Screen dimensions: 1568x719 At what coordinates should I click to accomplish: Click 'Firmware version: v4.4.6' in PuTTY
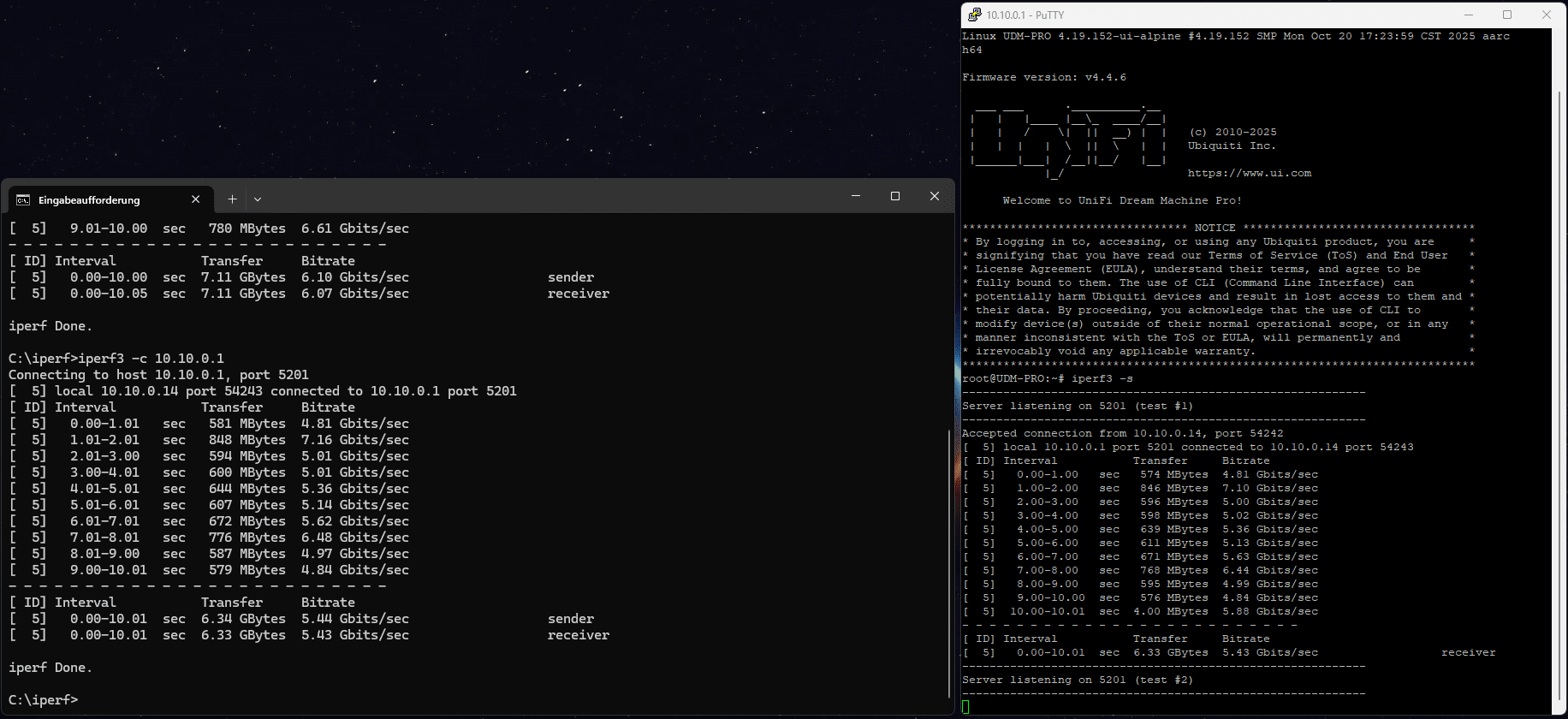click(x=1044, y=77)
